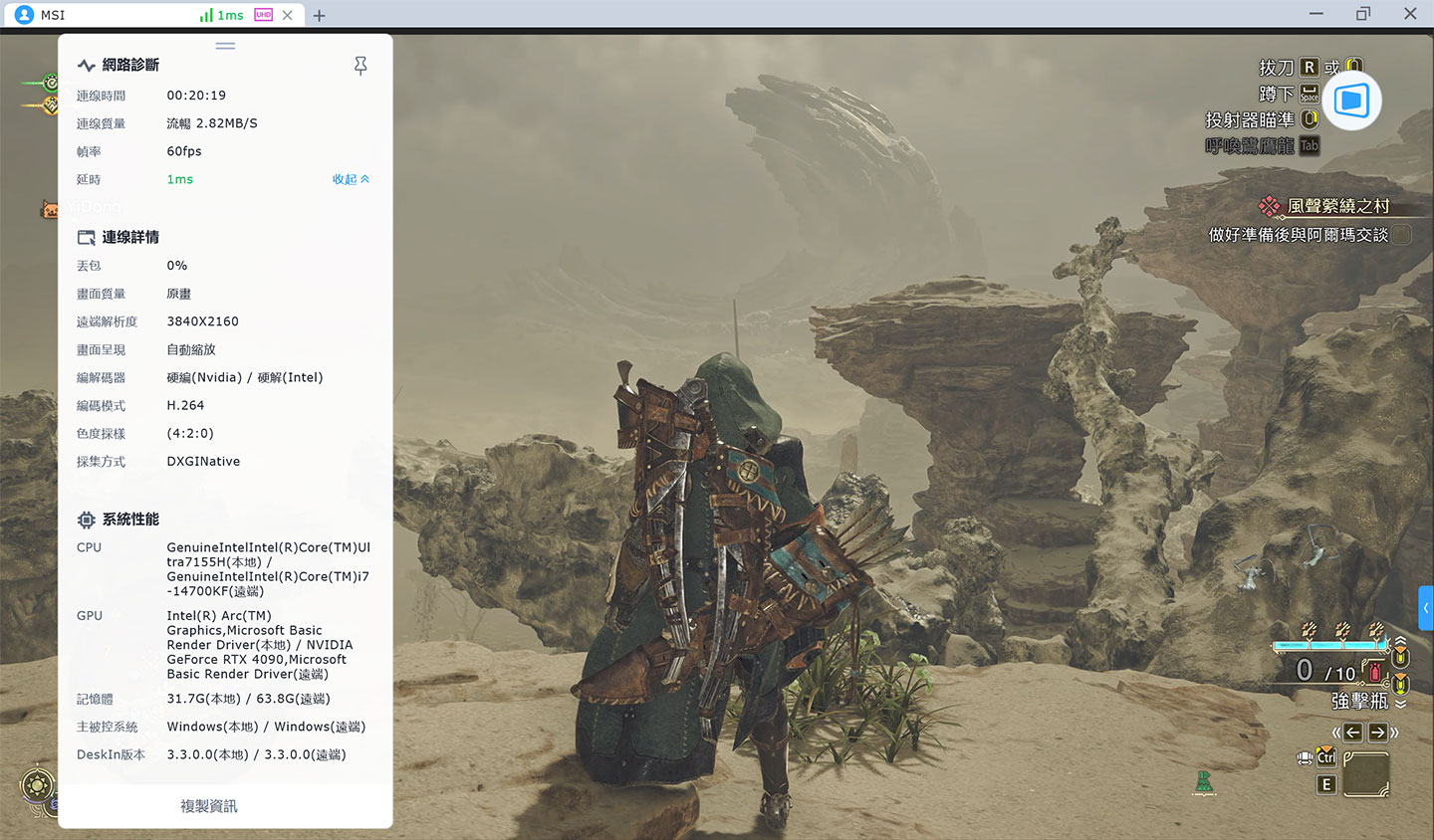
Task: Click the DXGINative capture method value
Action: click(x=203, y=461)
